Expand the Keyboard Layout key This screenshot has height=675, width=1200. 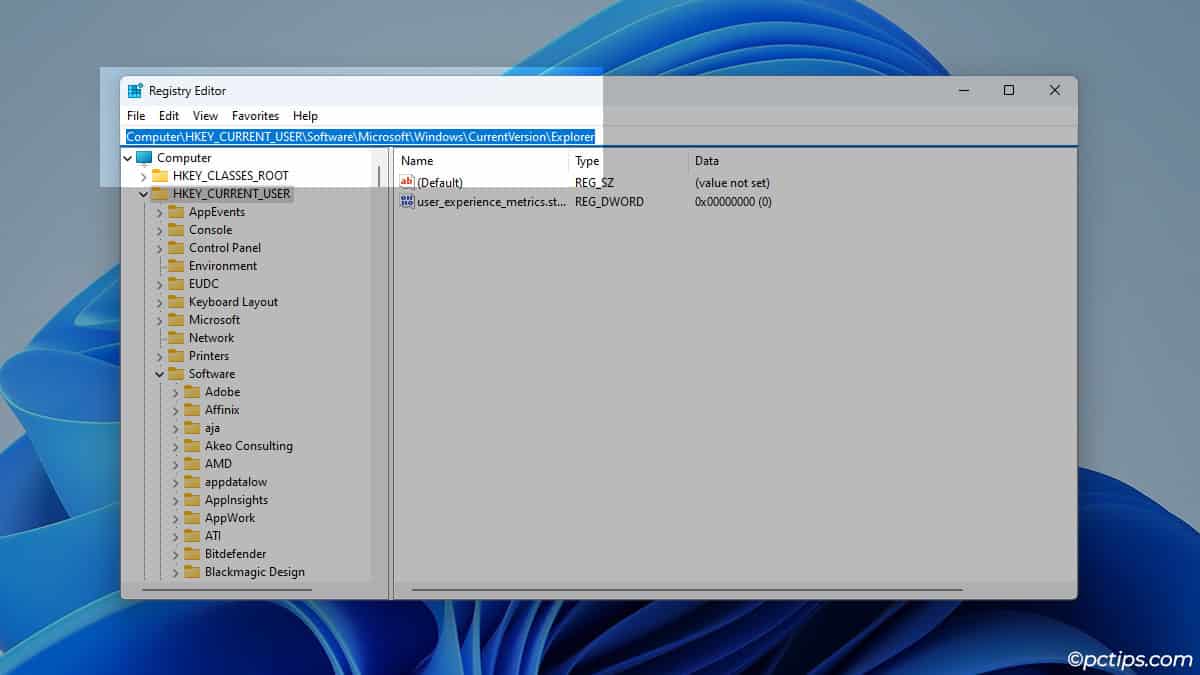point(160,302)
